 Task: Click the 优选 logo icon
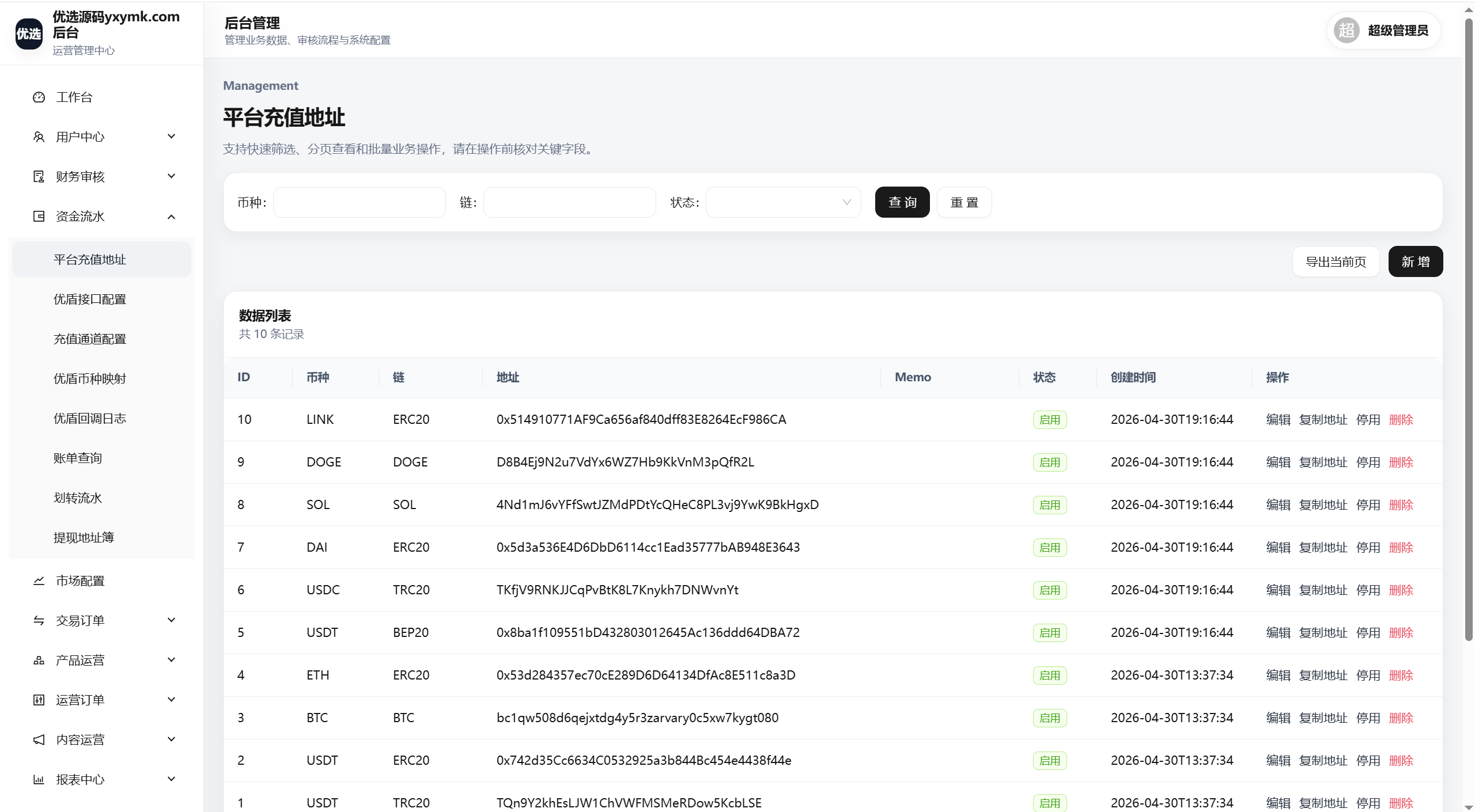click(29, 33)
